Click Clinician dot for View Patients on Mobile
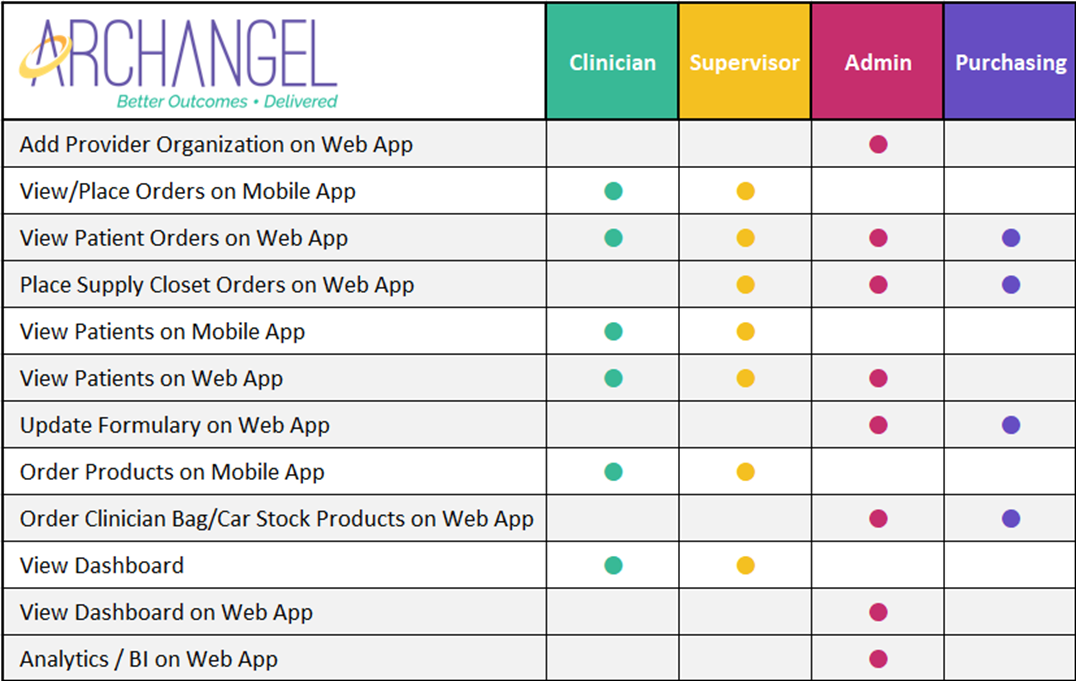The height and width of the screenshot is (681, 1076). coord(613,332)
